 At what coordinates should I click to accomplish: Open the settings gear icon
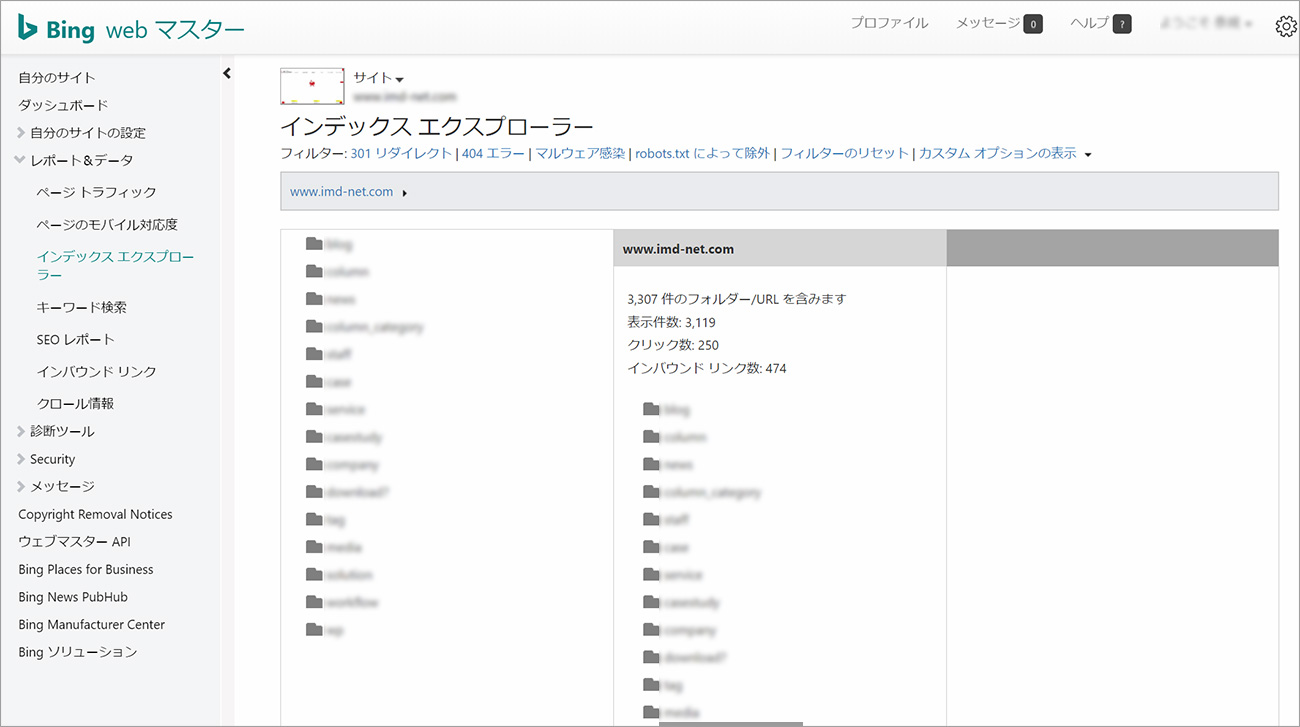(1286, 26)
